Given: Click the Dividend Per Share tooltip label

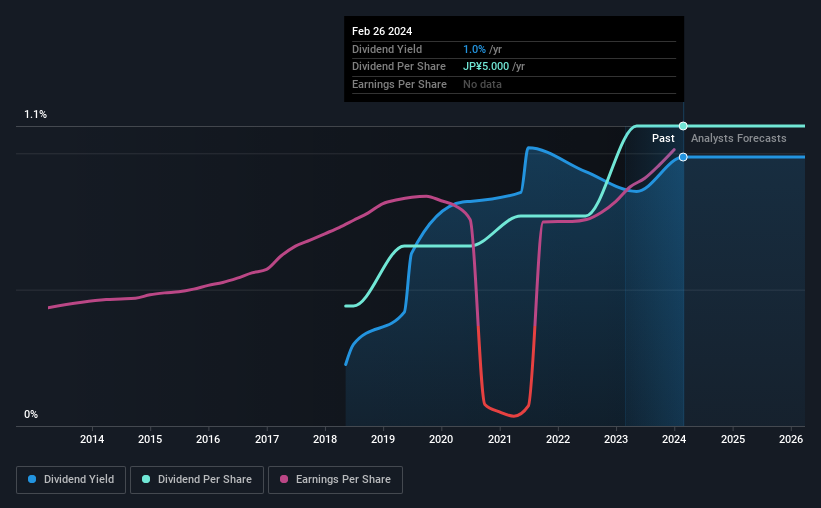Looking at the screenshot, I should tap(399, 67).
